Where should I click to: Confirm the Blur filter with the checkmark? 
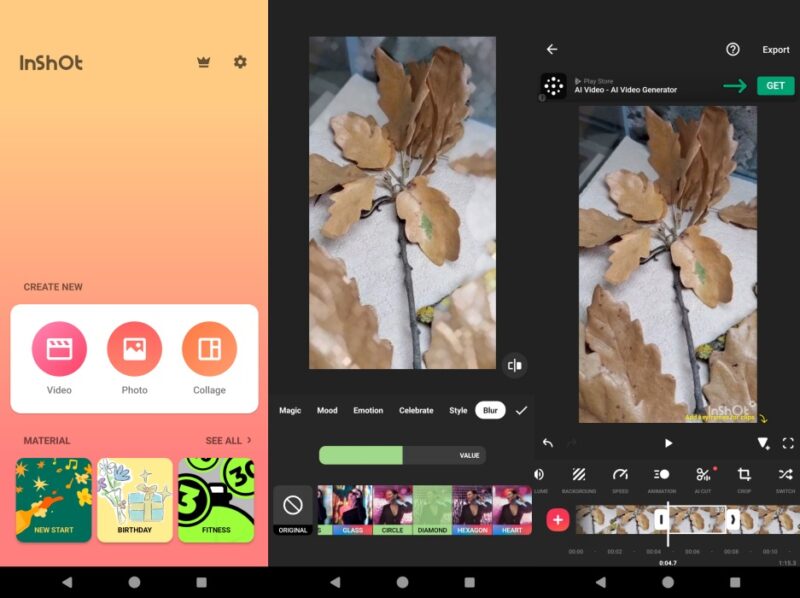(x=521, y=410)
